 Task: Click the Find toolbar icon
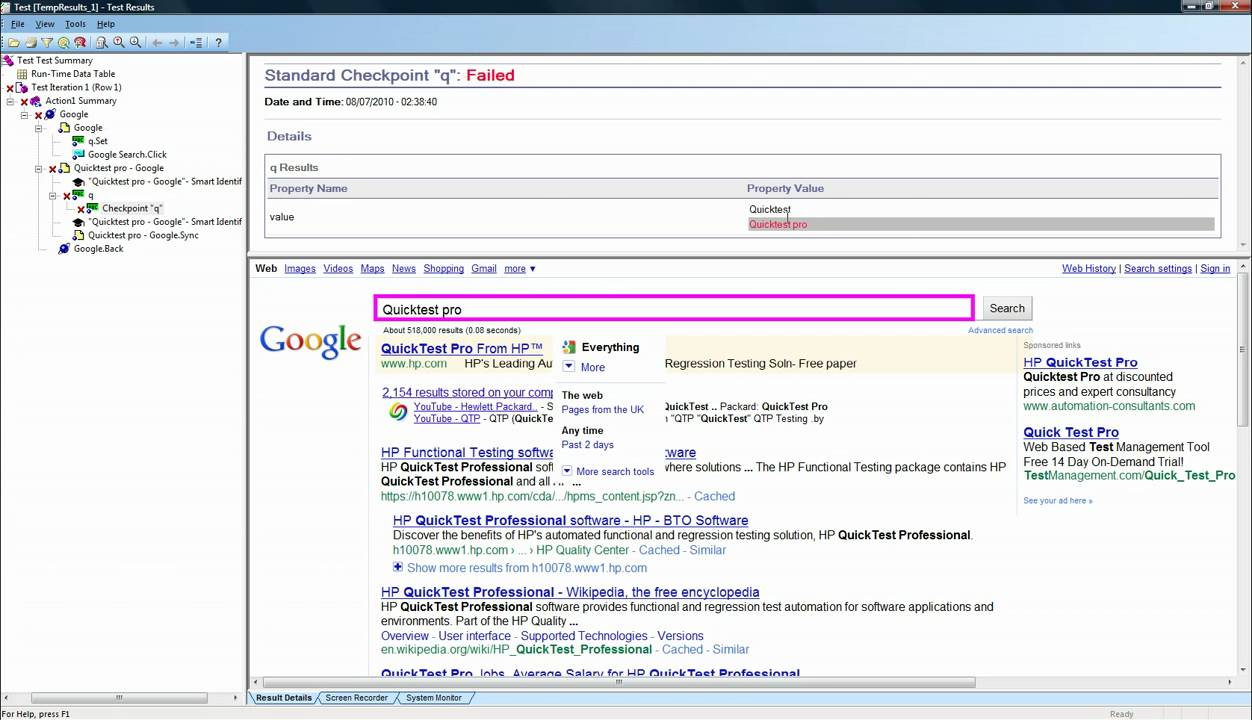coord(63,42)
